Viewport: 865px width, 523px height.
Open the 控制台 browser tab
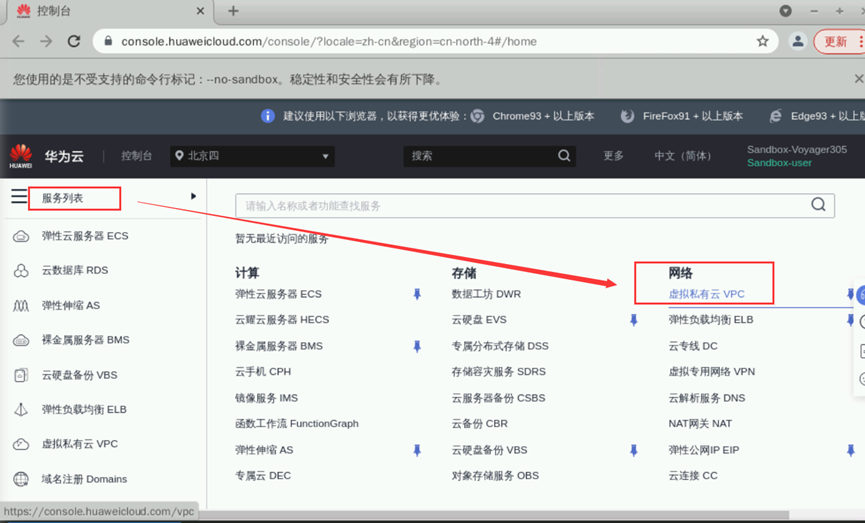(x=109, y=11)
